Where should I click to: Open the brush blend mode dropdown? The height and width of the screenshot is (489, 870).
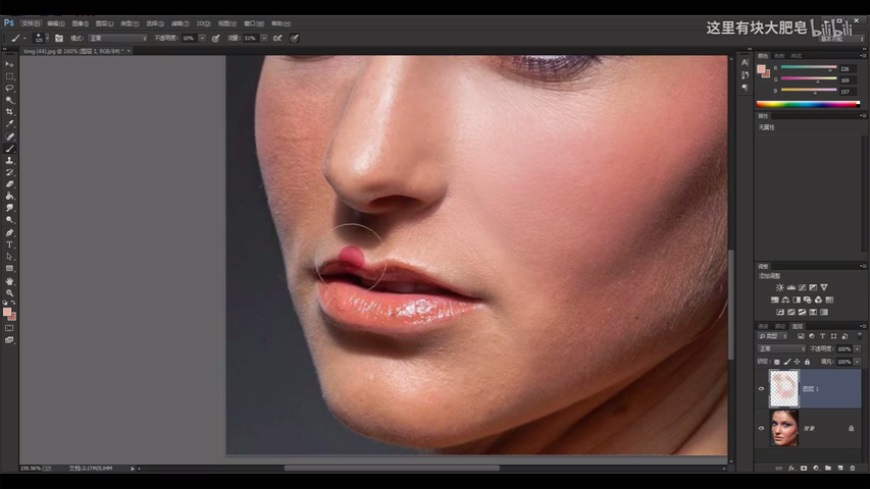(117, 38)
